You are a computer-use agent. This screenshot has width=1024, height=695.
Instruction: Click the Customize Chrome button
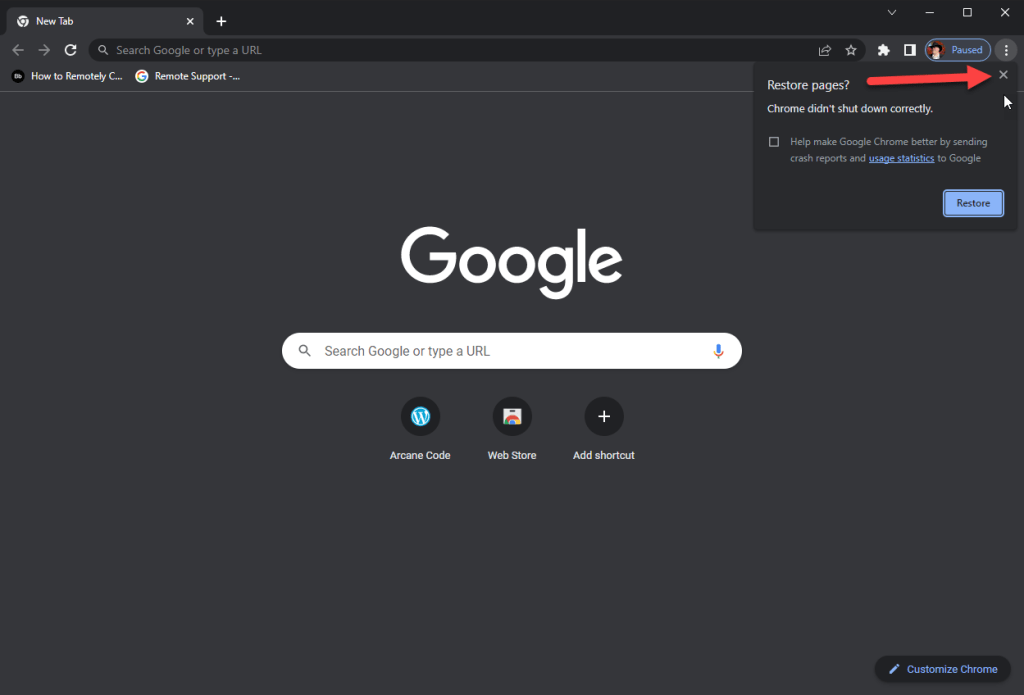click(942, 669)
